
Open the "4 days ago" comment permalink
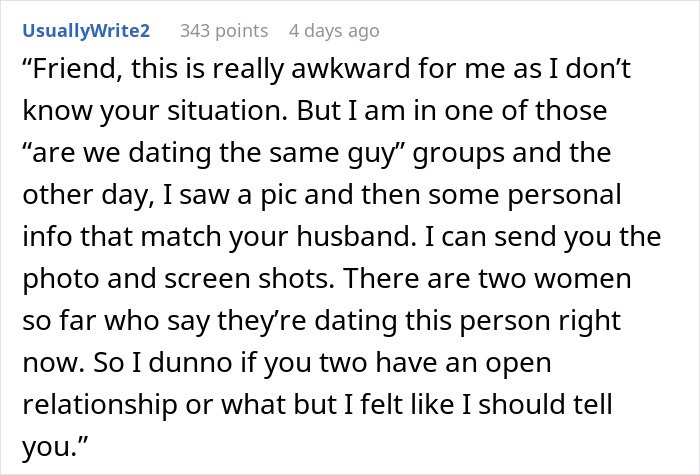(x=333, y=31)
